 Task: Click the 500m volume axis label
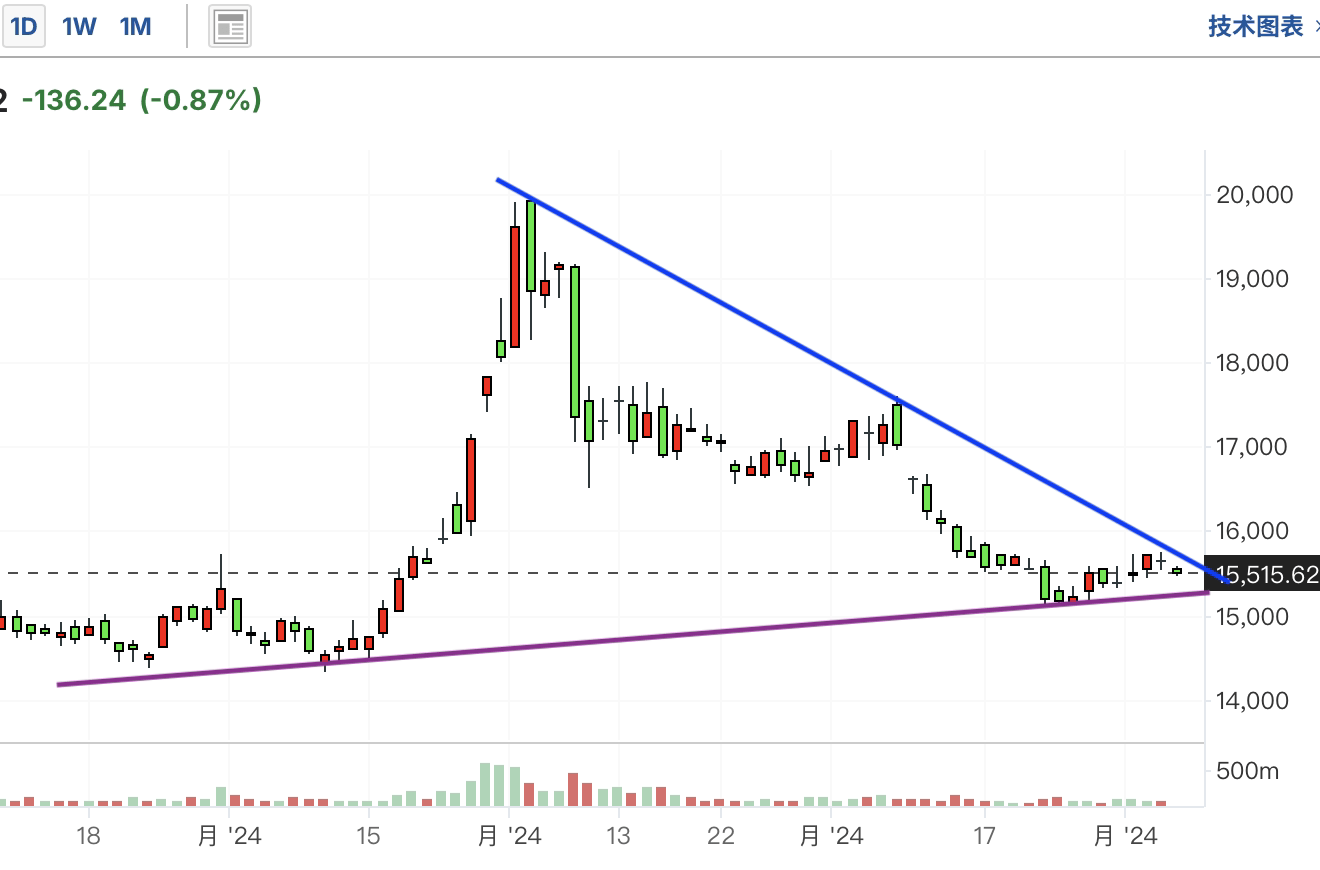point(1247,771)
